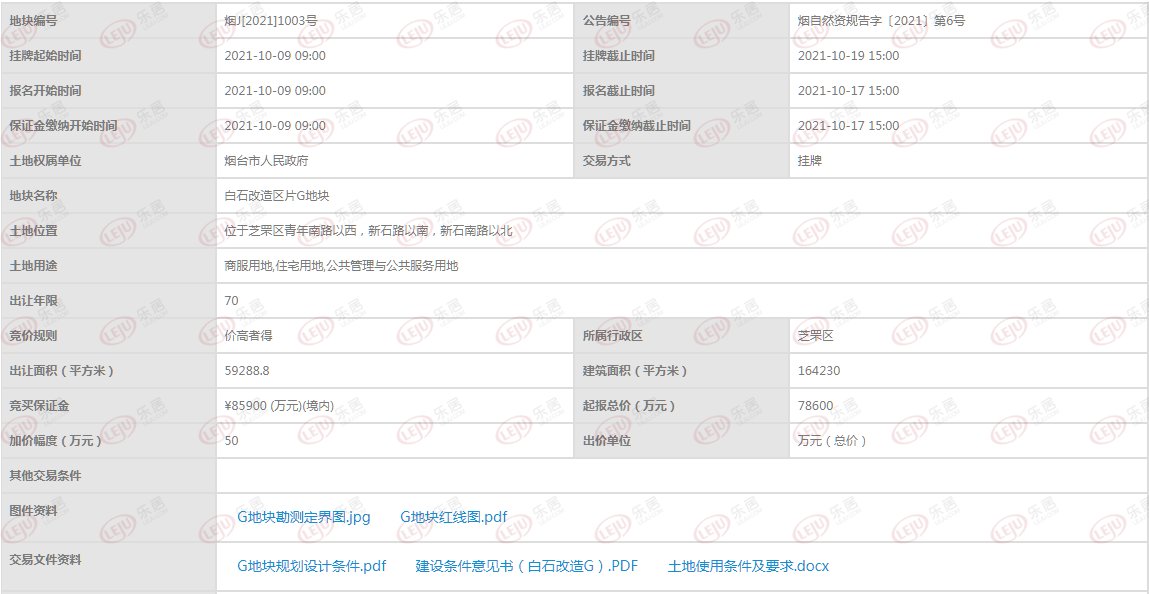Click 报名开始时间 label

(45, 91)
